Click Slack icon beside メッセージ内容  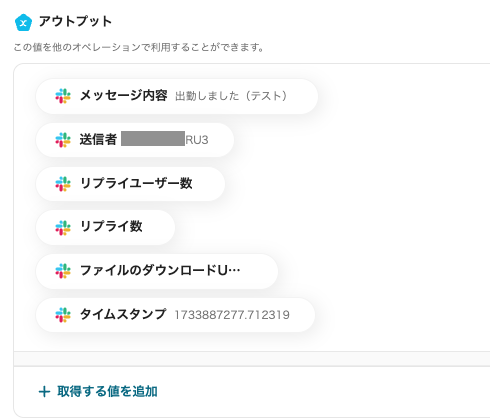coord(63,96)
